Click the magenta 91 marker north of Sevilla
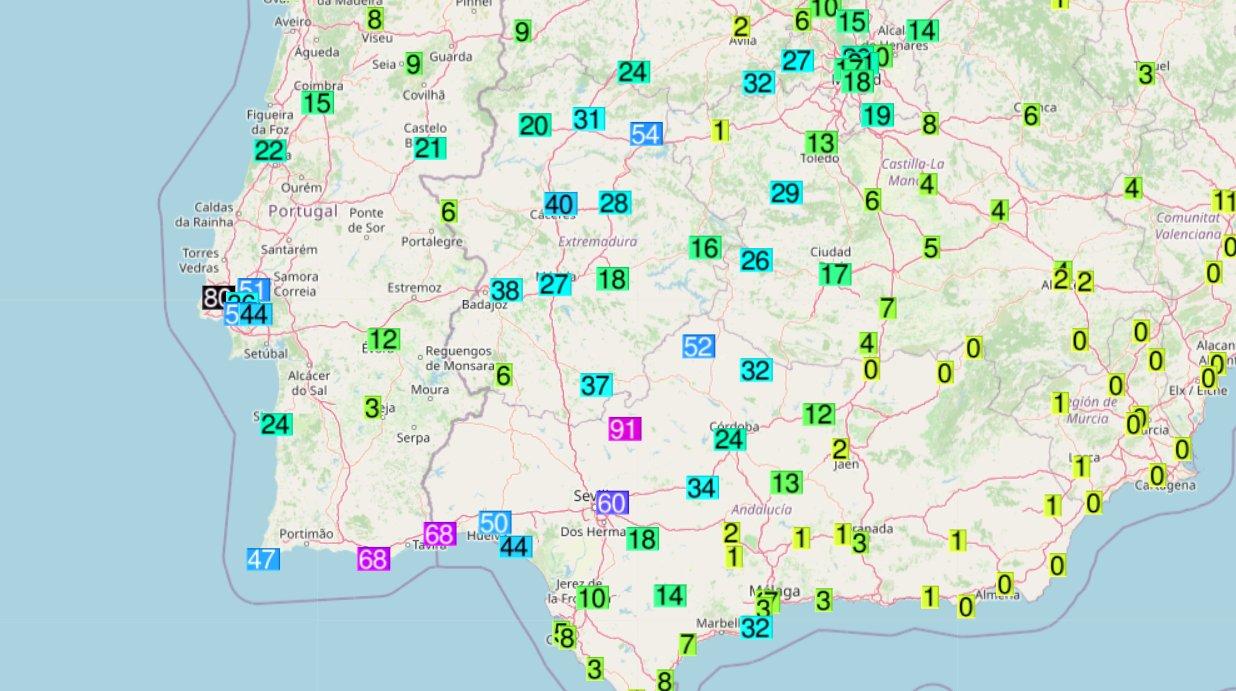The width and height of the screenshot is (1236, 691). [x=624, y=430]
